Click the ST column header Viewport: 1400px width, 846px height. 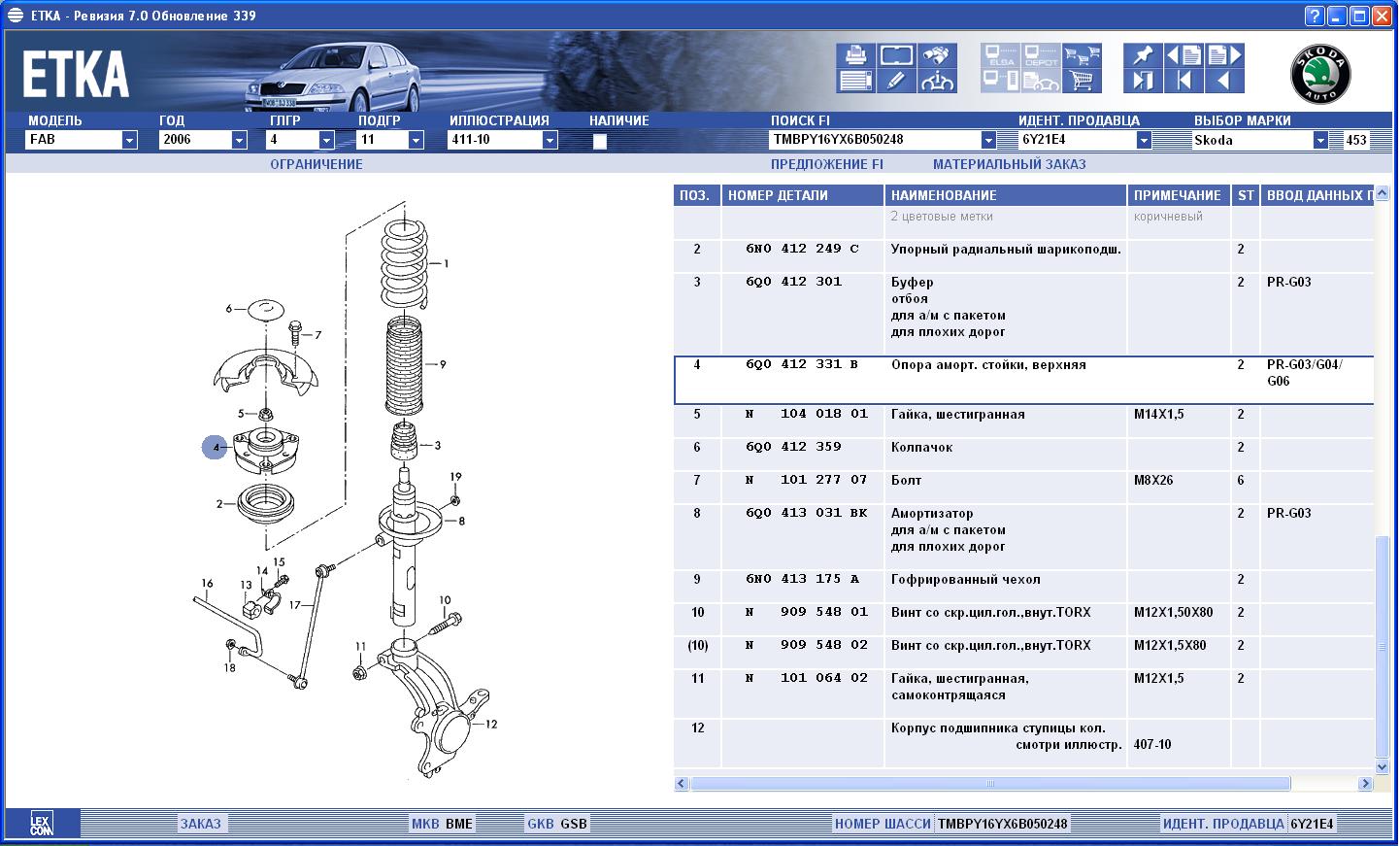pyautogui.click(x=1245, y=195)
